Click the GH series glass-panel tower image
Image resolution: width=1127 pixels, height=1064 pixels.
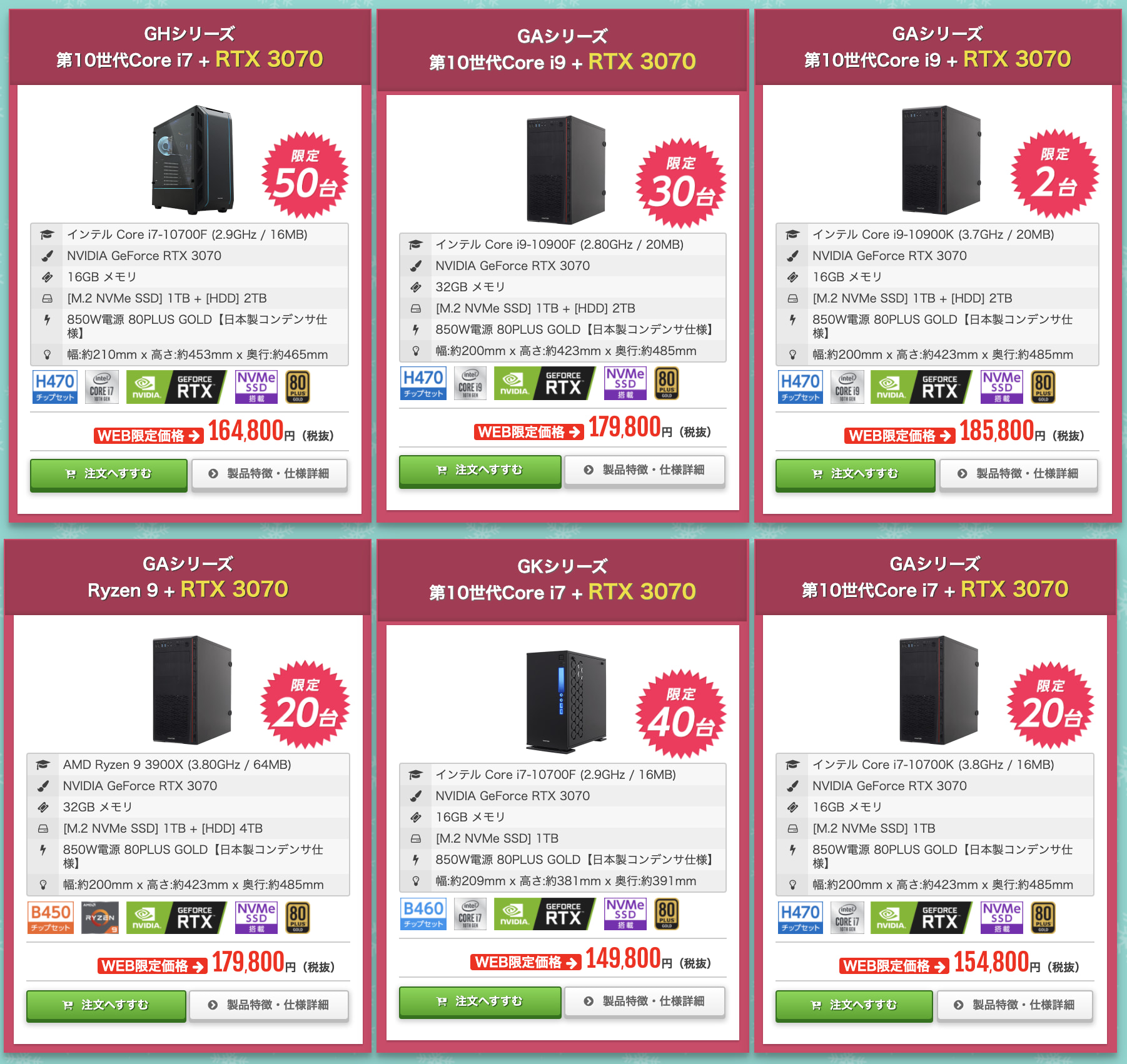coord(193,160)
